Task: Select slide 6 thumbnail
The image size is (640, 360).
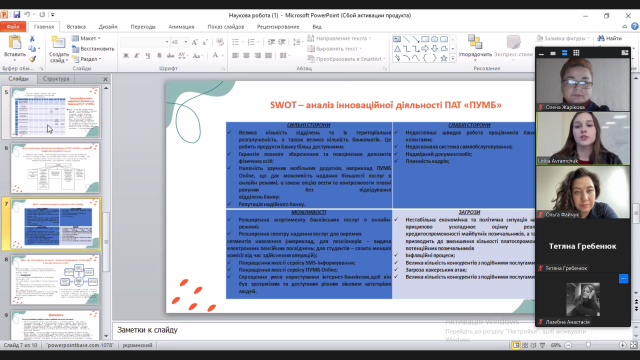Action: pos(55,168)
